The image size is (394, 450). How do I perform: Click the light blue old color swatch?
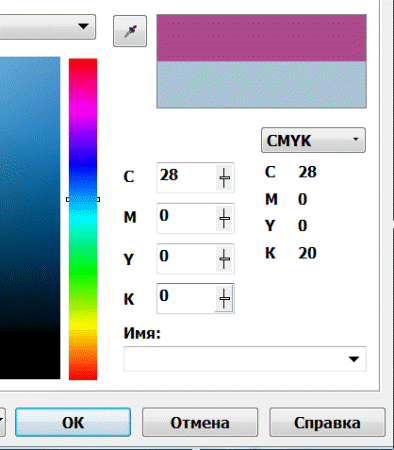pyautogui.click(x=262, y=85)
